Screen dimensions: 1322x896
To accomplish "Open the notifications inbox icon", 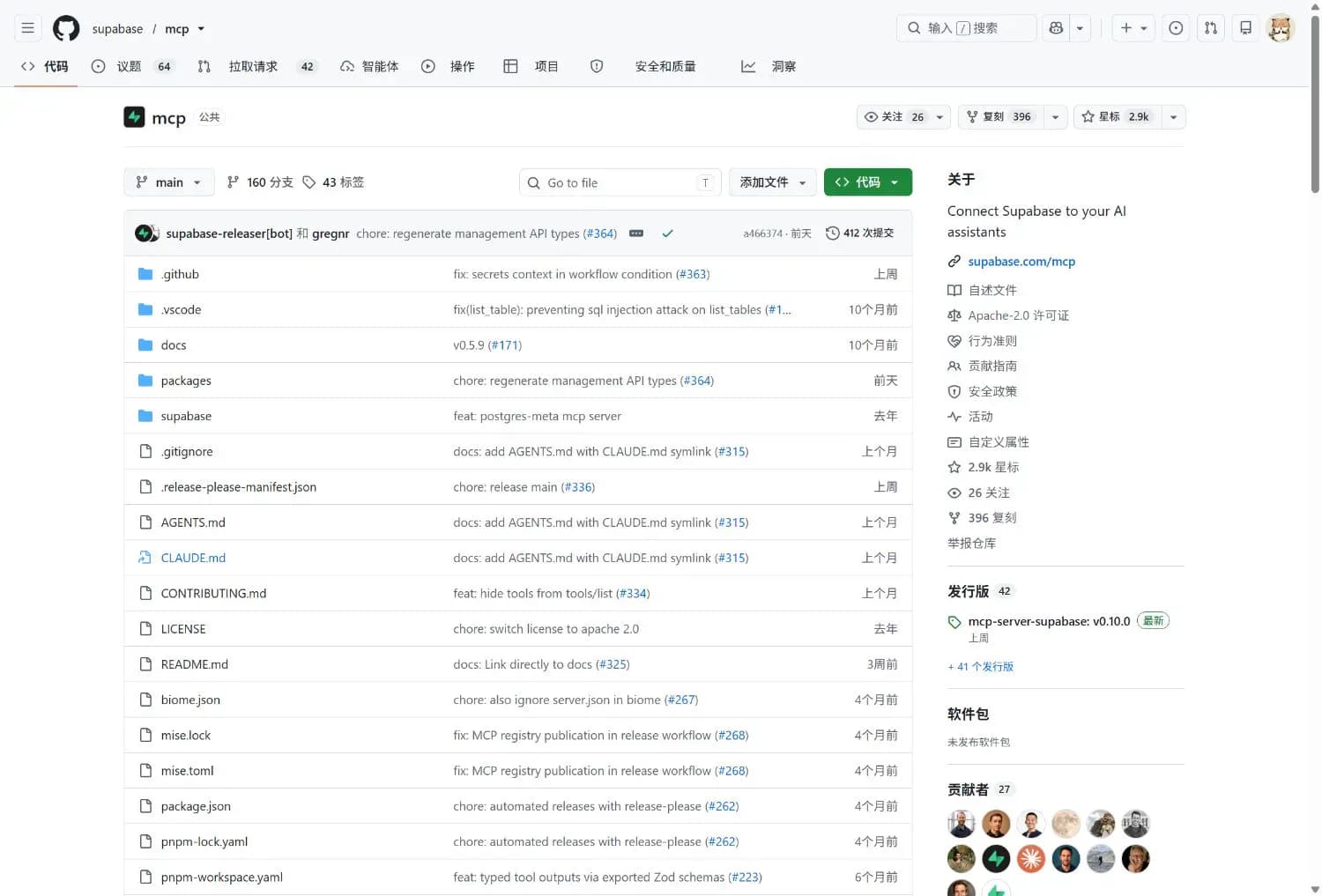I will (1245, 28).
